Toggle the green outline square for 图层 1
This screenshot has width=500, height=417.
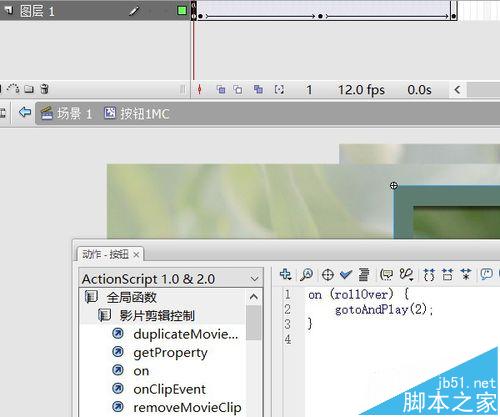click(182, 10)
